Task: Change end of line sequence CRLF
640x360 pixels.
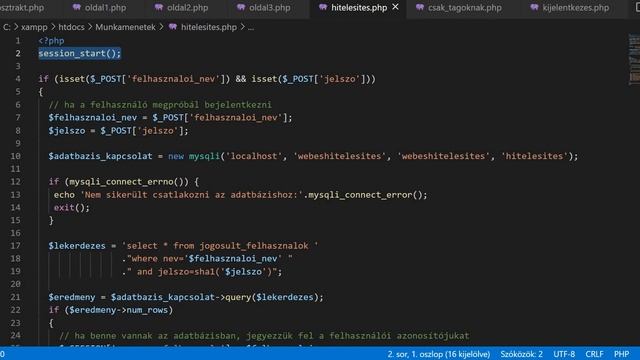Action: (x=594, y=354)
